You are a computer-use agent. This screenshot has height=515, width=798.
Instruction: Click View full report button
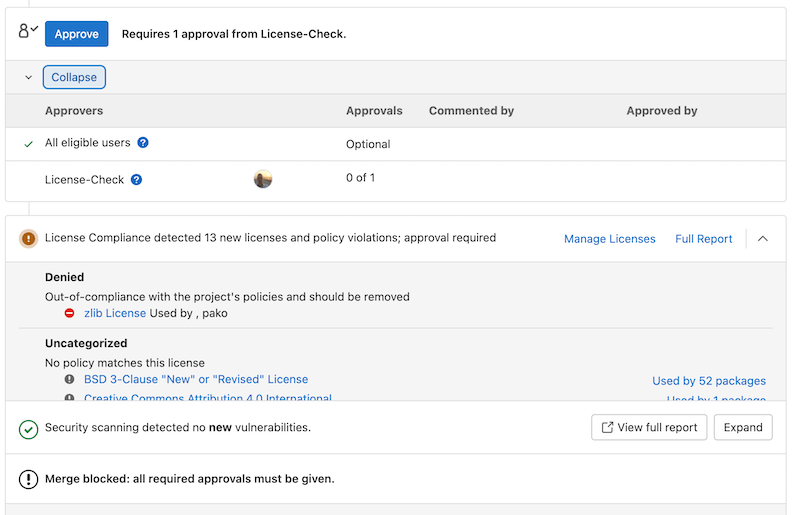(x=649, y=428)
